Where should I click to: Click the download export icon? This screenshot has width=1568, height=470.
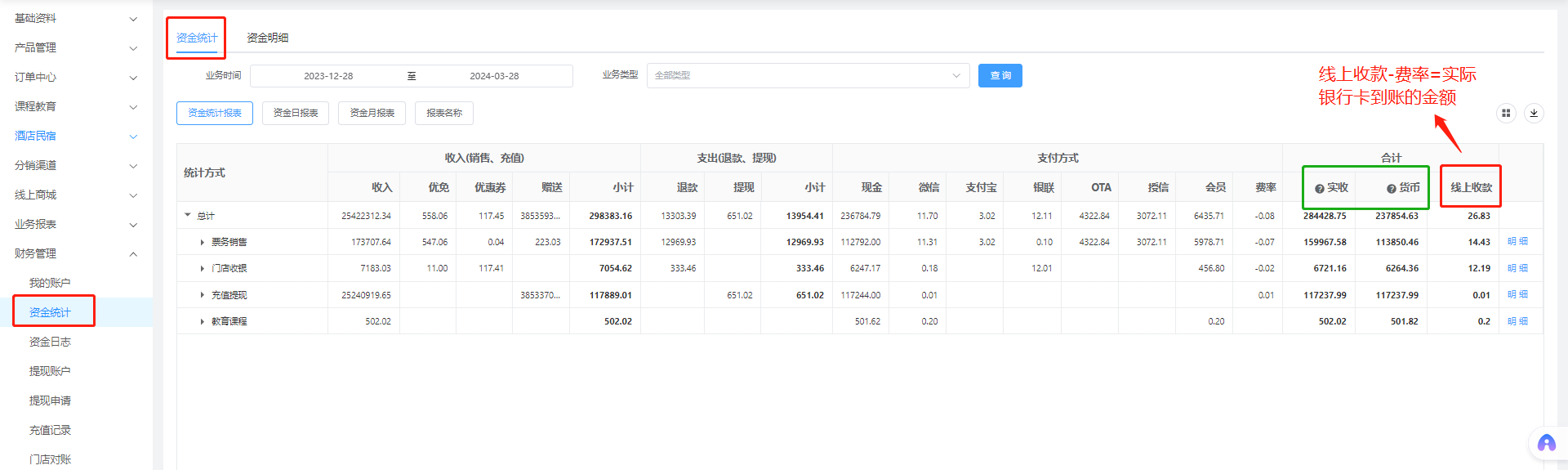pyautogui.click(x=1534, y=114)
